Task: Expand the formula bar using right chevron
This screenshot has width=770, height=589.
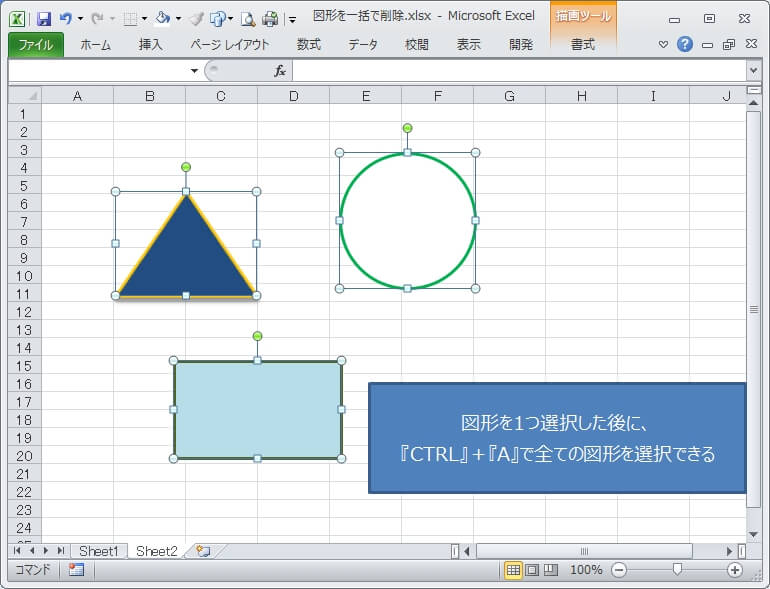Action: click(x=752, y=71)
